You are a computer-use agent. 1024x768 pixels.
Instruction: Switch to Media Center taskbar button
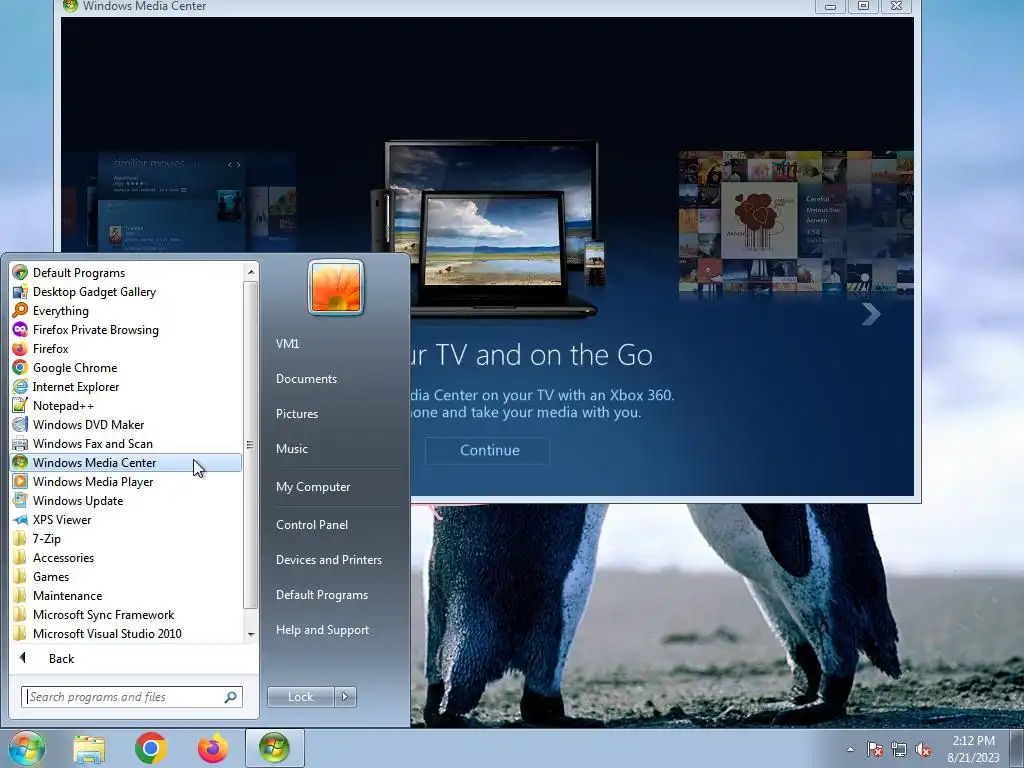click(276, 748)
